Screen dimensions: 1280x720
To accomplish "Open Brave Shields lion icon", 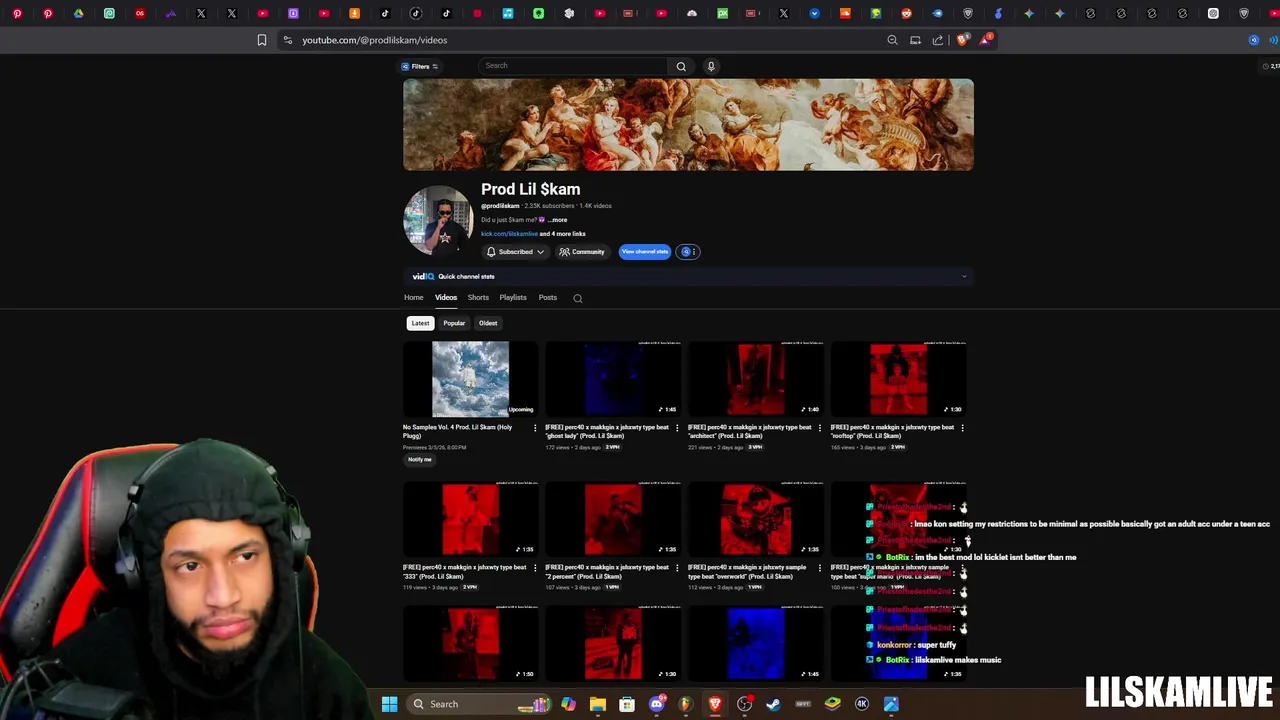I will tap(962, 40).
